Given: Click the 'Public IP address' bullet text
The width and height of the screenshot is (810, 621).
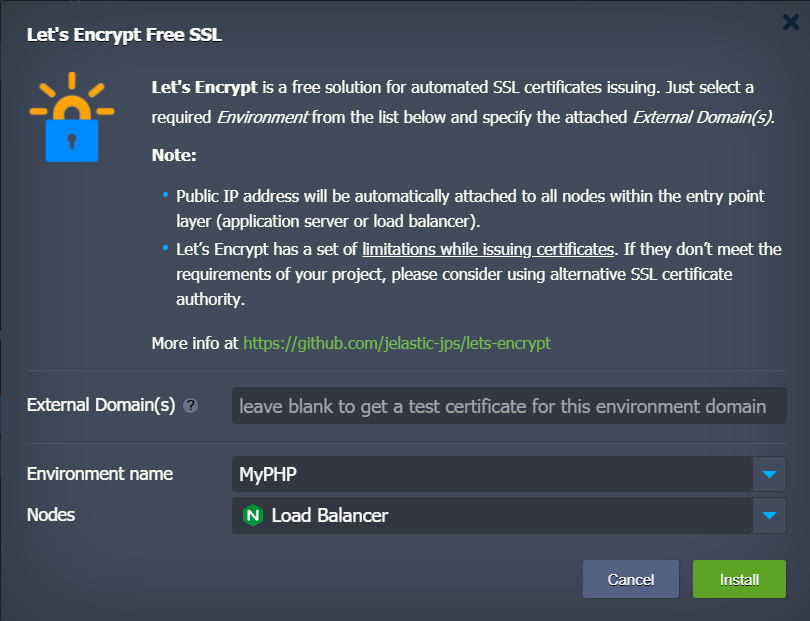Looking at the screenshot, I should tap(470, 209).
